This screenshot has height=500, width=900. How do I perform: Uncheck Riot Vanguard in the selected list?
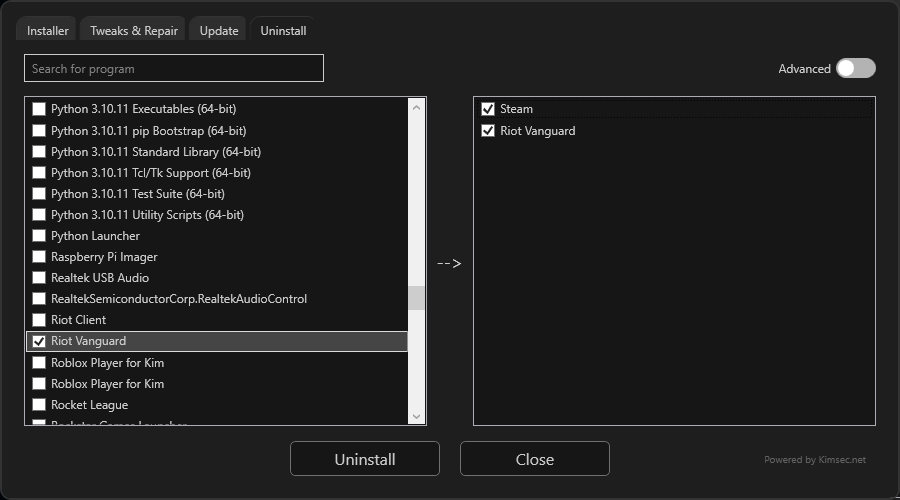point(488,131)
